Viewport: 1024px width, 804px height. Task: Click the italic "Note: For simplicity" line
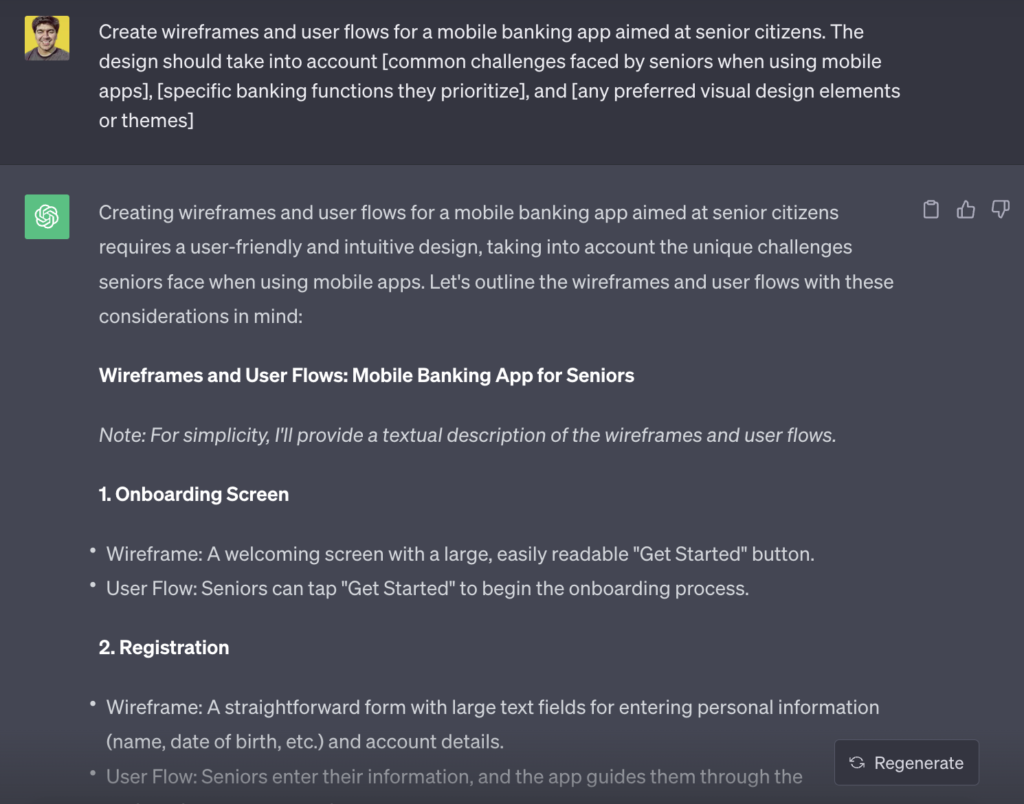click(467, 435)
